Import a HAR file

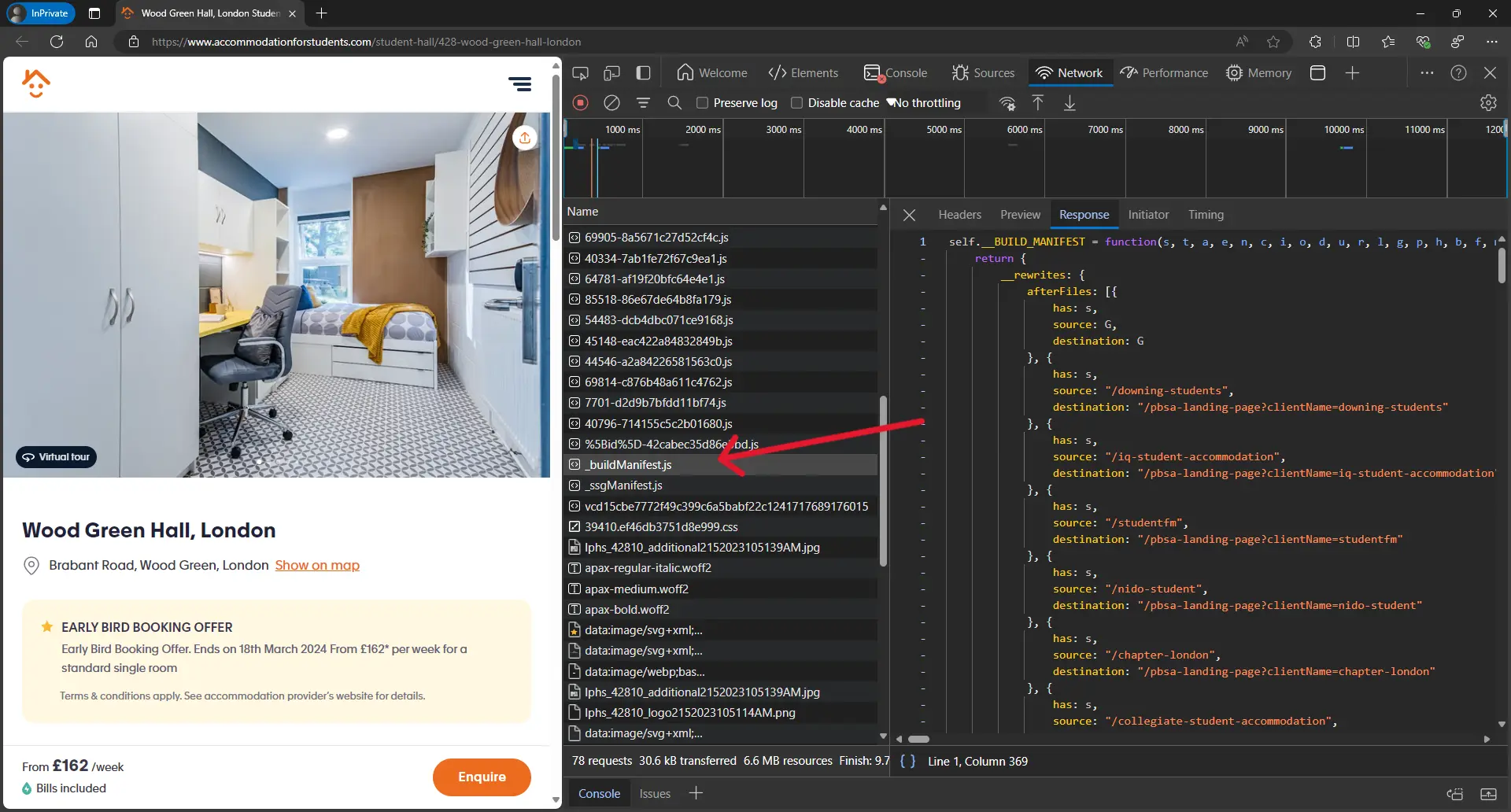pyautogui.click(x=1038, y=103)
